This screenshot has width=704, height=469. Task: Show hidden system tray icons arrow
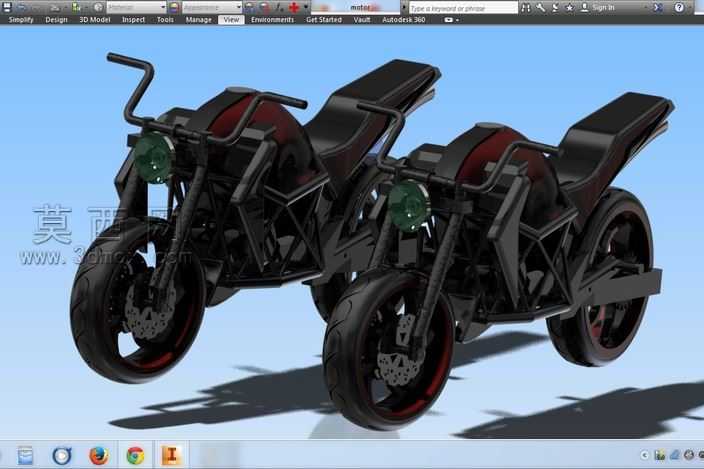click(x=645, y=455)
